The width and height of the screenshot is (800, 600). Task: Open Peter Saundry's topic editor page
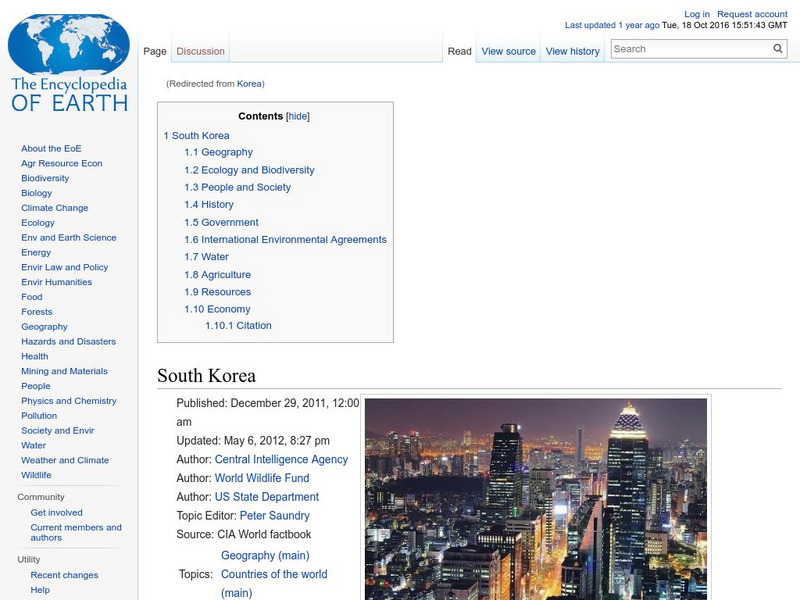(x=276, y=516)
